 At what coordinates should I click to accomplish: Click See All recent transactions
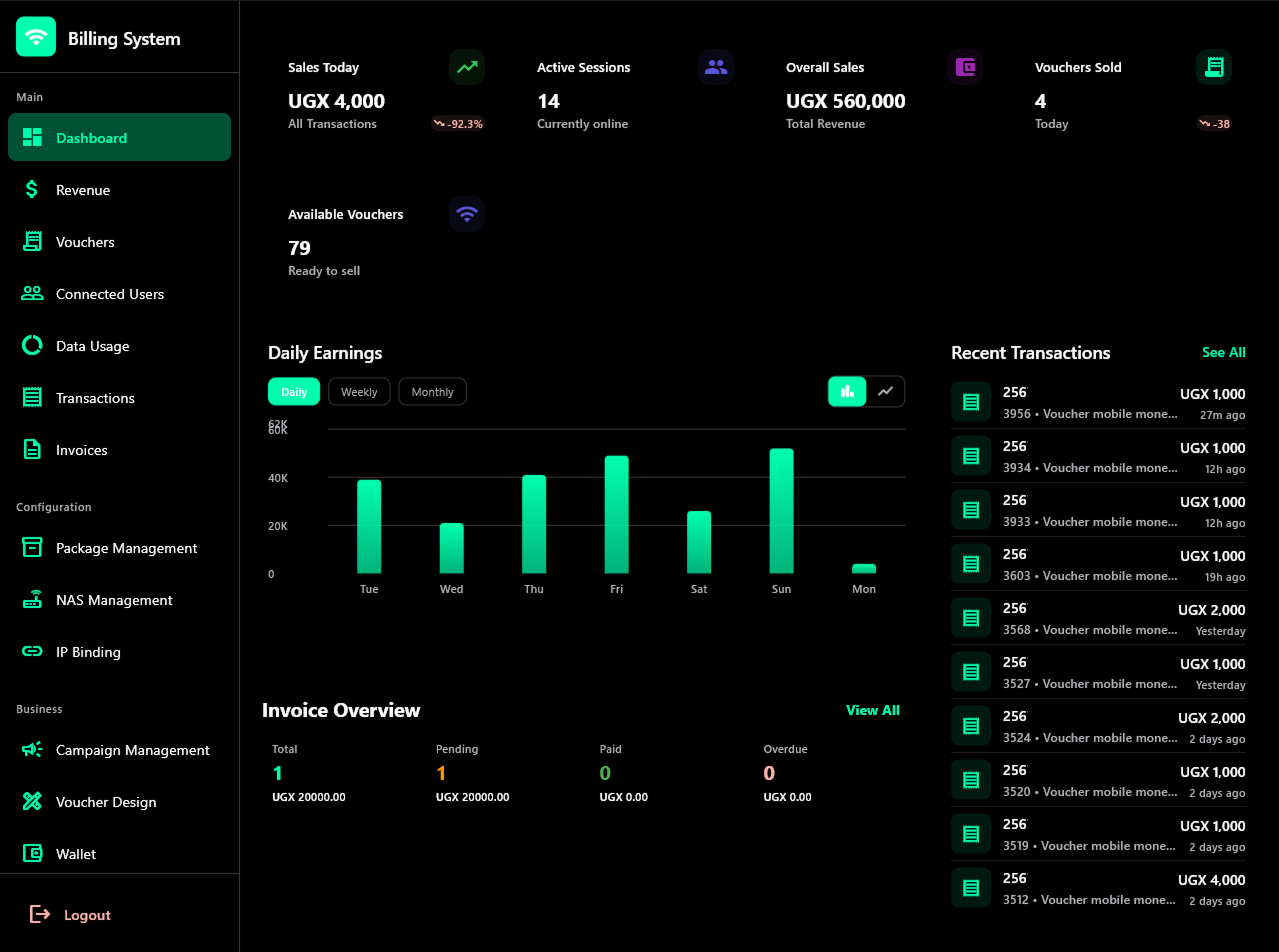[x=1223, y=352]
